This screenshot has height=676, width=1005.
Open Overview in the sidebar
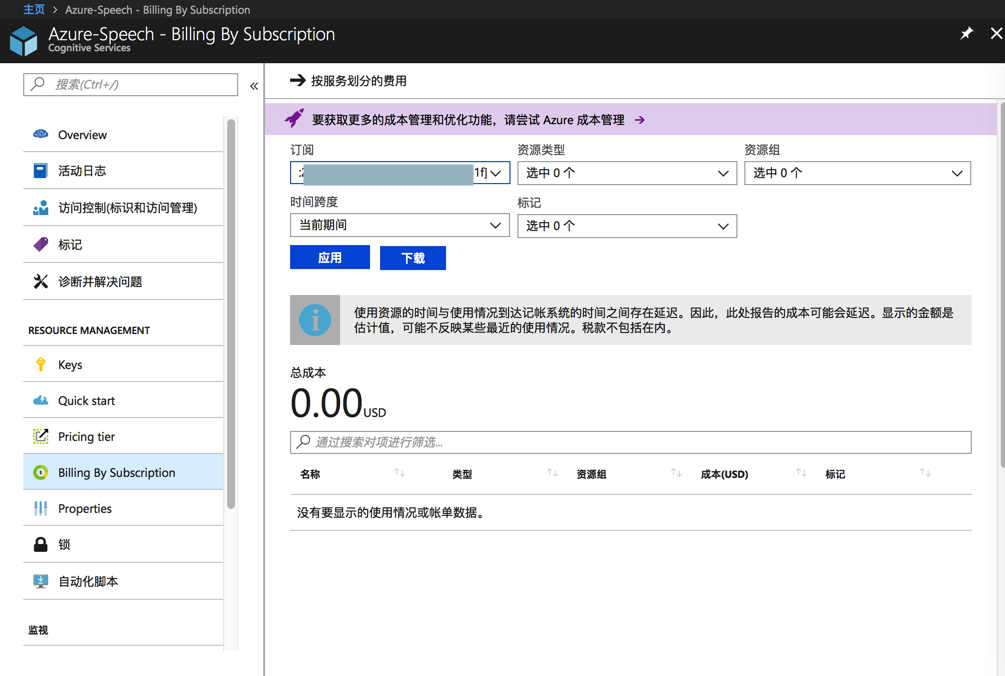pos(123,135)
